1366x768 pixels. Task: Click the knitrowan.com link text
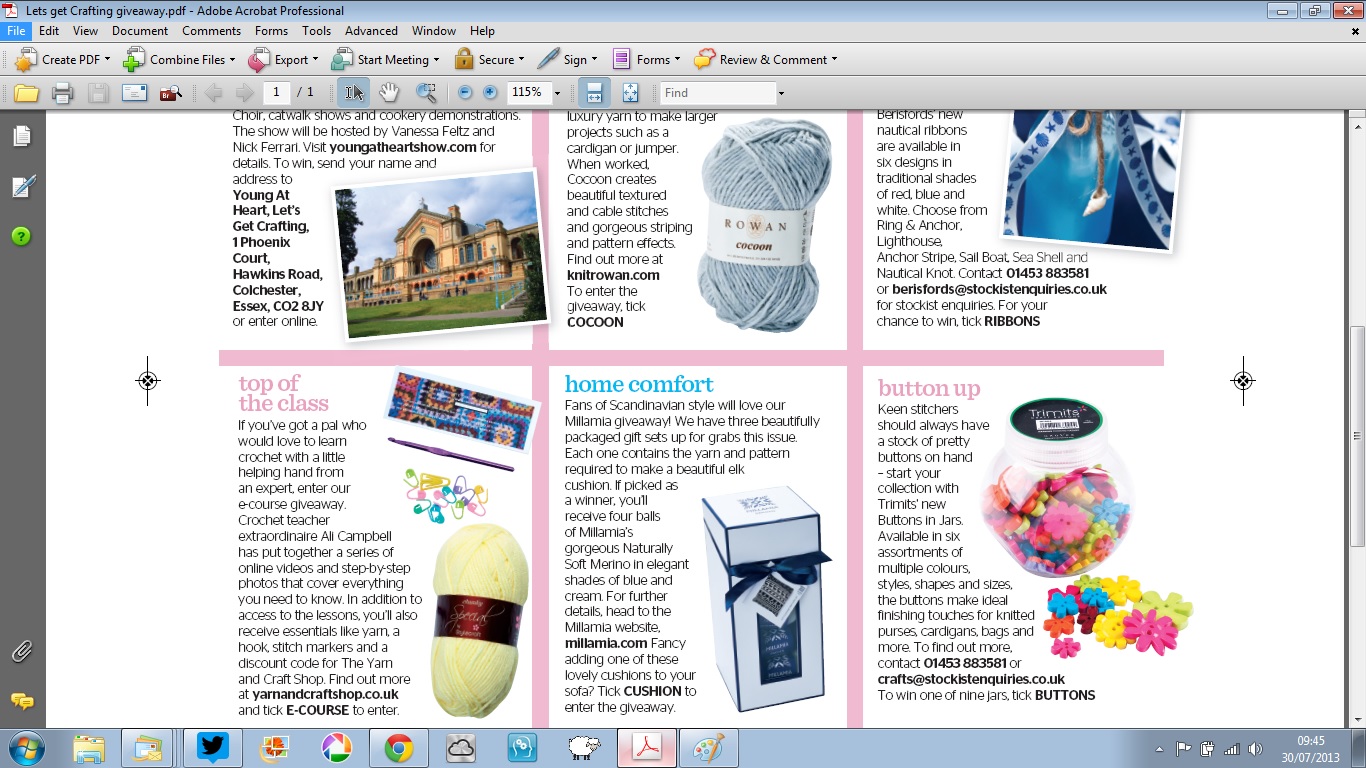coord(613,275)
